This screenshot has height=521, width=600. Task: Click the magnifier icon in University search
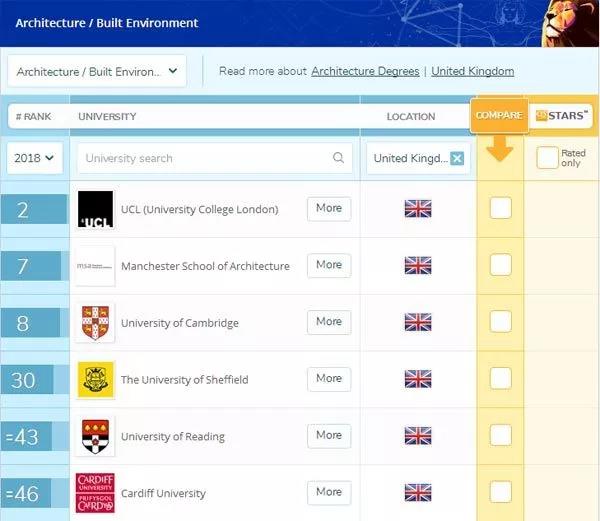[338, 158]
